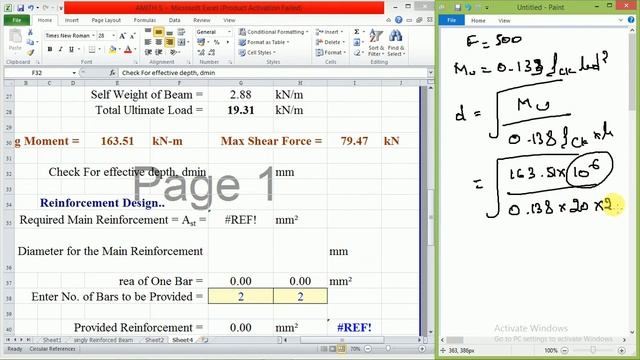Apply the Fill Color bucket icon
This screenshot has width=640, height=360.
pos(112,50)
